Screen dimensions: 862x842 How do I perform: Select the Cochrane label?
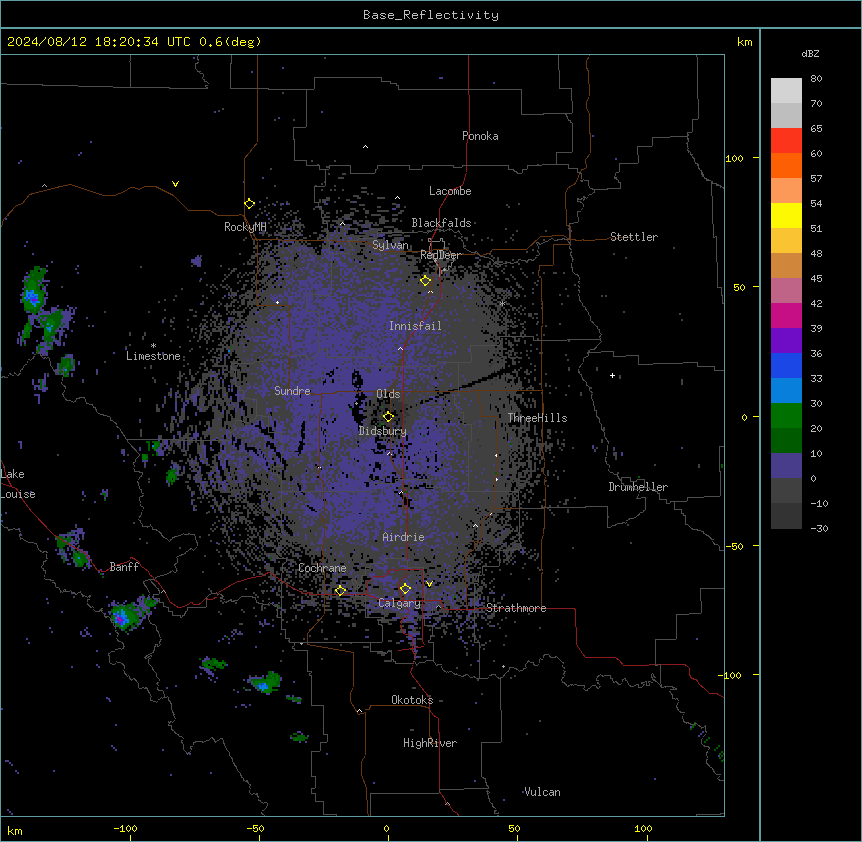pyautogui.click(x=322, y=568)
